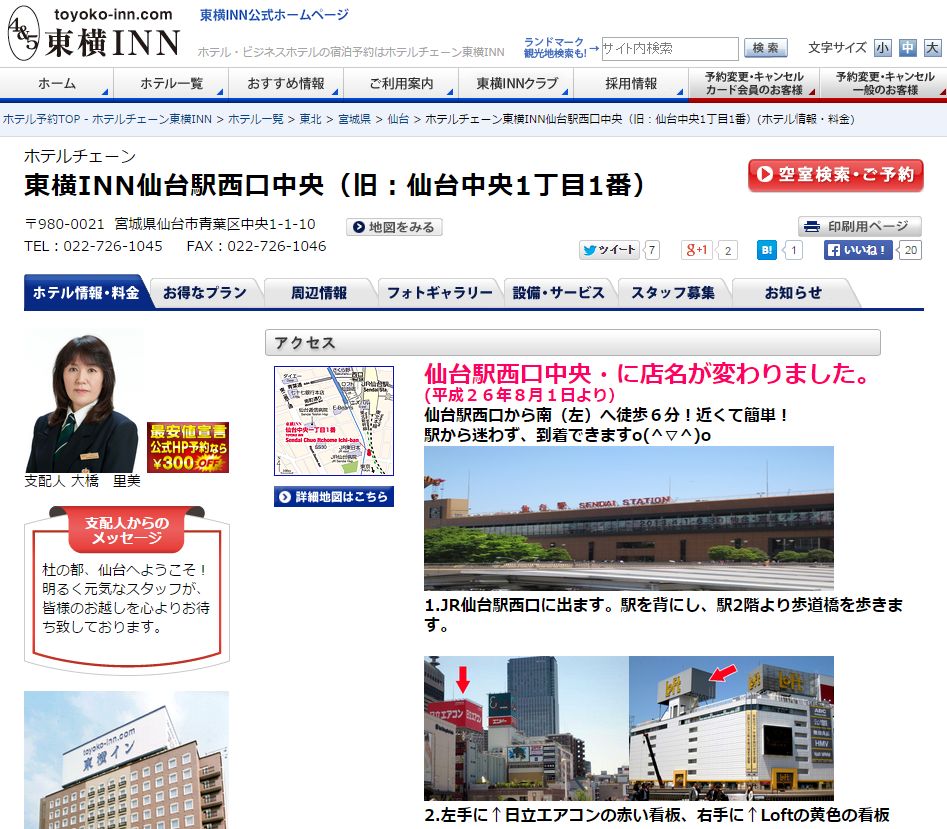Screen dimensions: 947x829
Task: Open the ランドマーク観光地検索 link
Action: pyautogui.click(x=555, y=48)
